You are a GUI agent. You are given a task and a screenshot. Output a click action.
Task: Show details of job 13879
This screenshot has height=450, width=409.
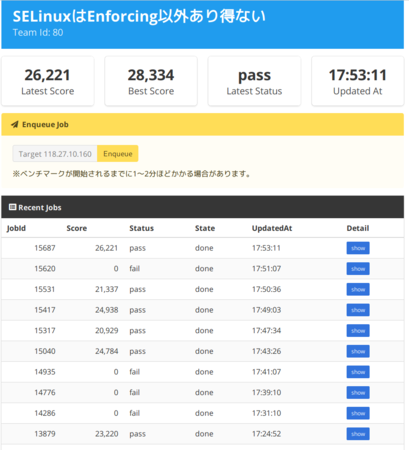click(x=358, y=434)
